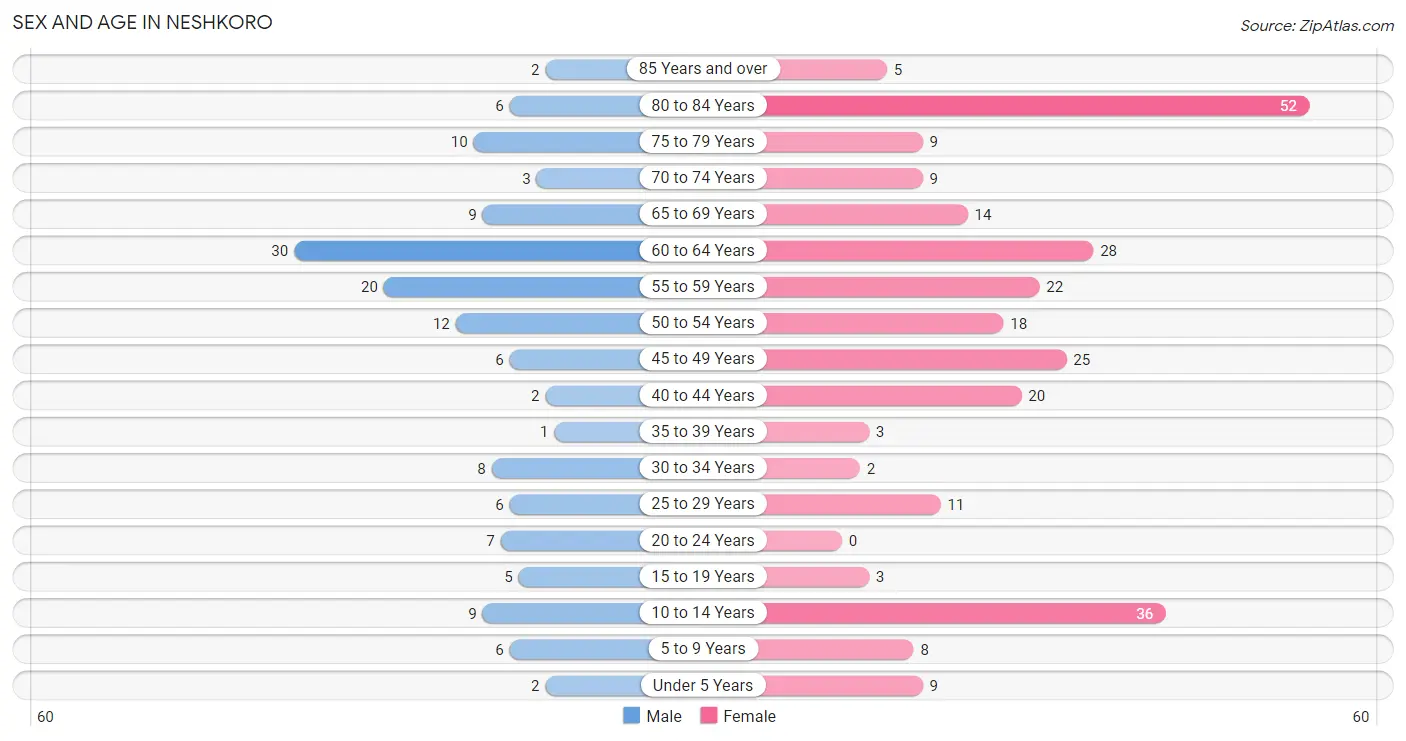This screenshot has width=1406, height=741.
Task: Toggle the Female series legend label
Action: point(749,716)
